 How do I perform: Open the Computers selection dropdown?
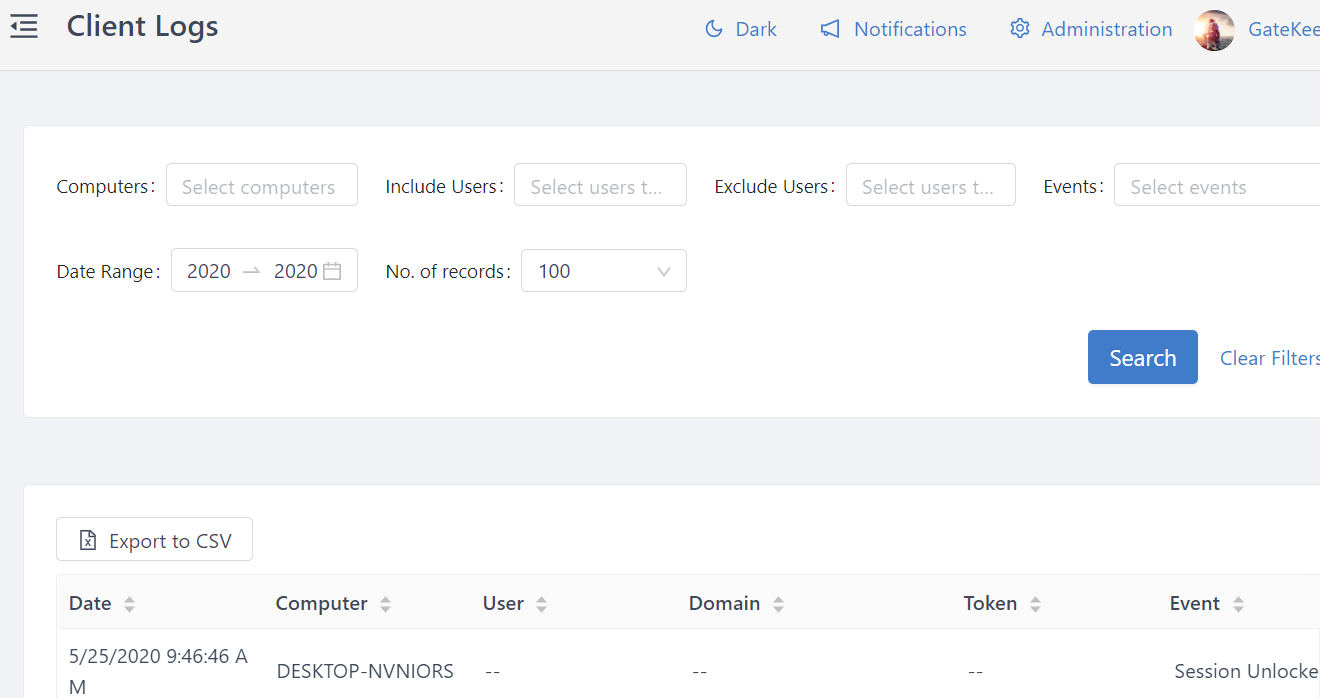point(261,186)
